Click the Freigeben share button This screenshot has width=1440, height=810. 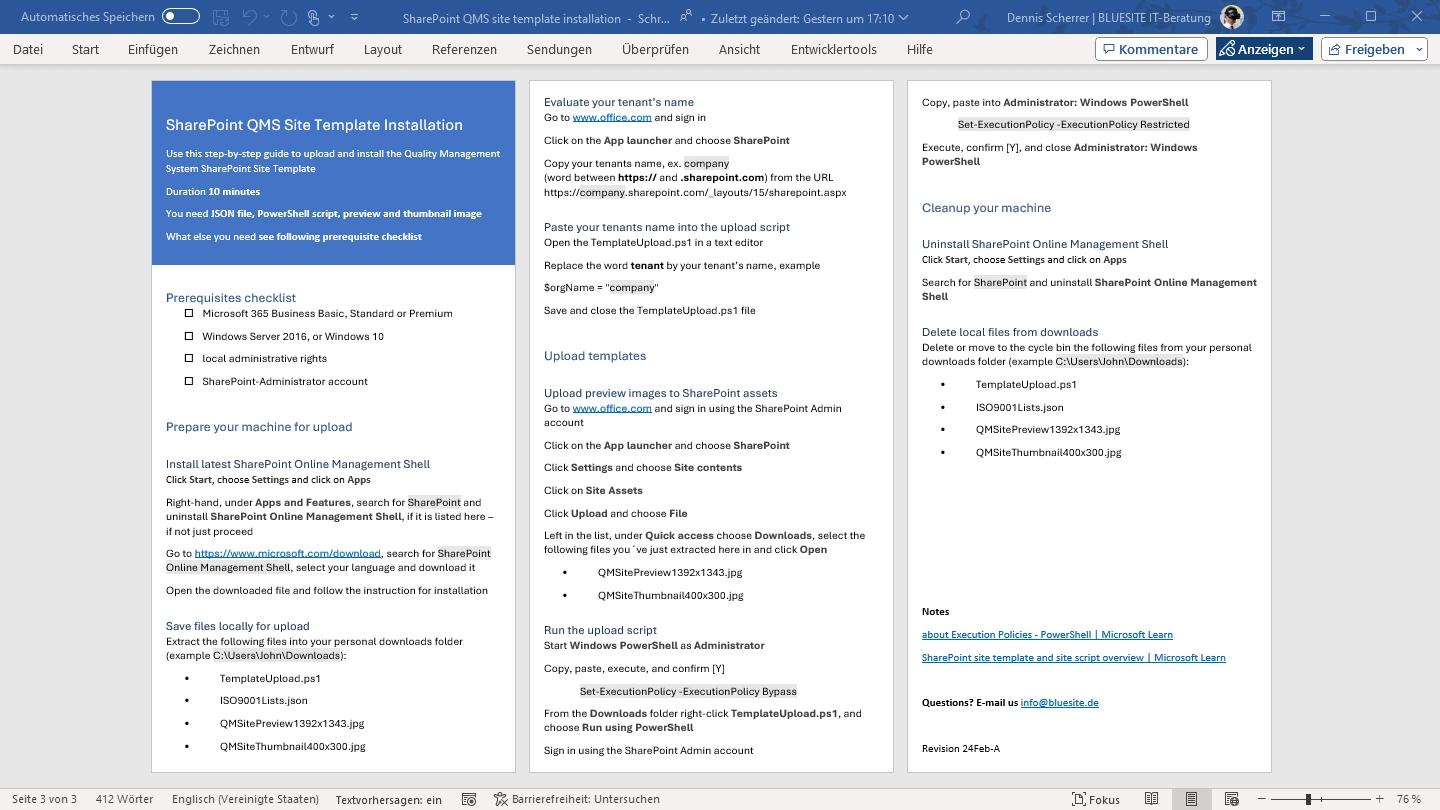point(1375,49)
